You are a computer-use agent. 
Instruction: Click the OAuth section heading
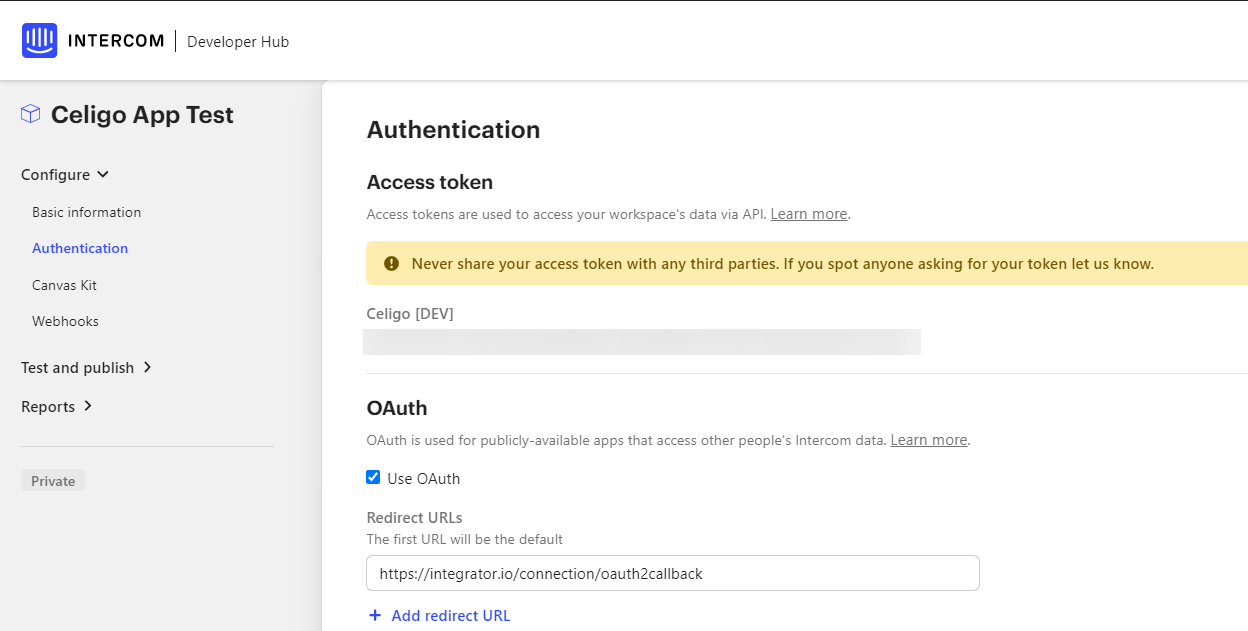pyautogui.click(x=397, y=408)
